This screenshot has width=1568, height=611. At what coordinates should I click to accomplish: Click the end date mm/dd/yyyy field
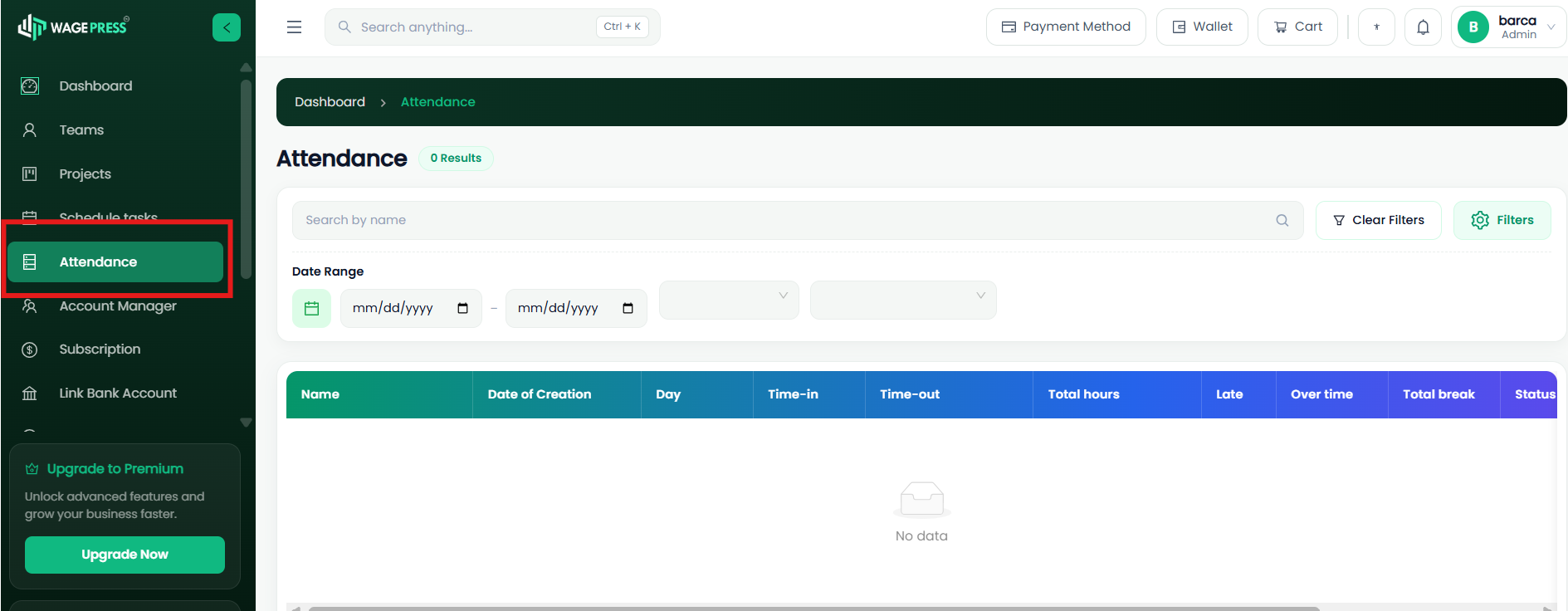point(576,309)
